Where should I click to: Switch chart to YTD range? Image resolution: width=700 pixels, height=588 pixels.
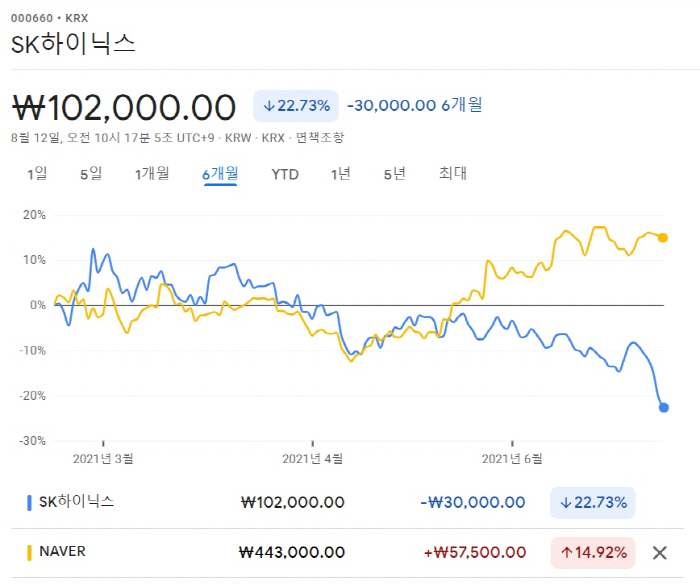pos(285,174)
